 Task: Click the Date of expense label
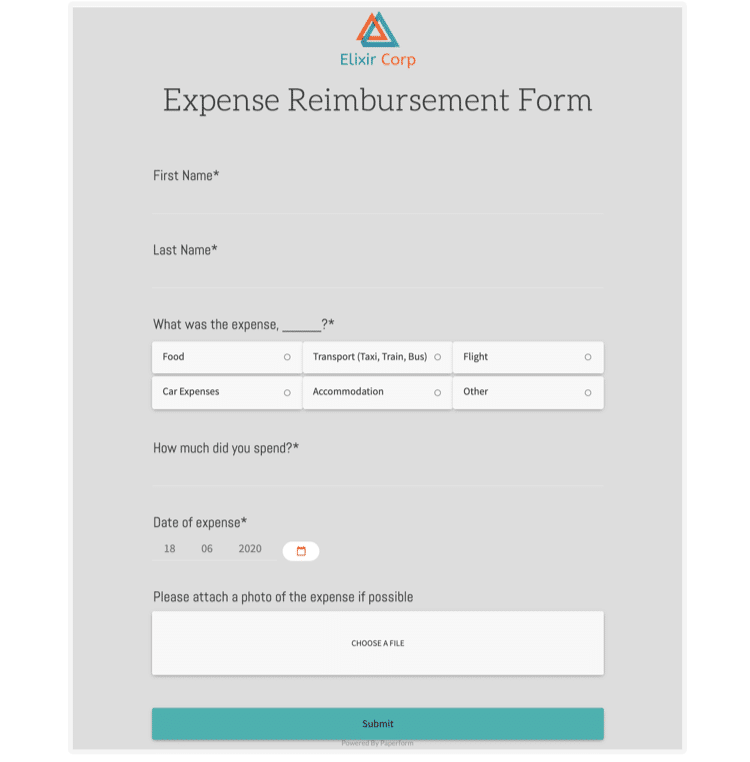200,522
